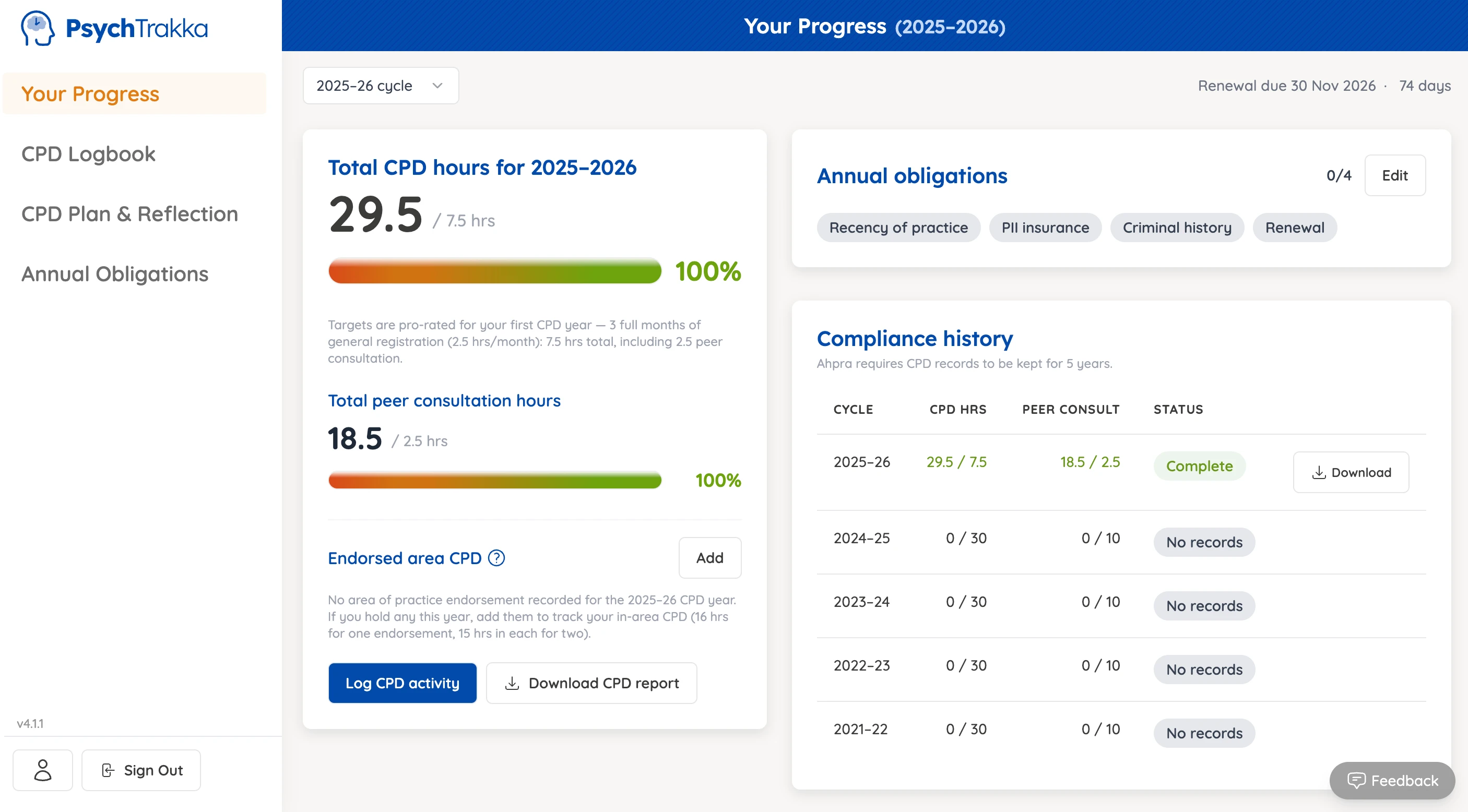Click the peer consultation hours progress bar
1468x812 pixels.
[x=495, y=480]
